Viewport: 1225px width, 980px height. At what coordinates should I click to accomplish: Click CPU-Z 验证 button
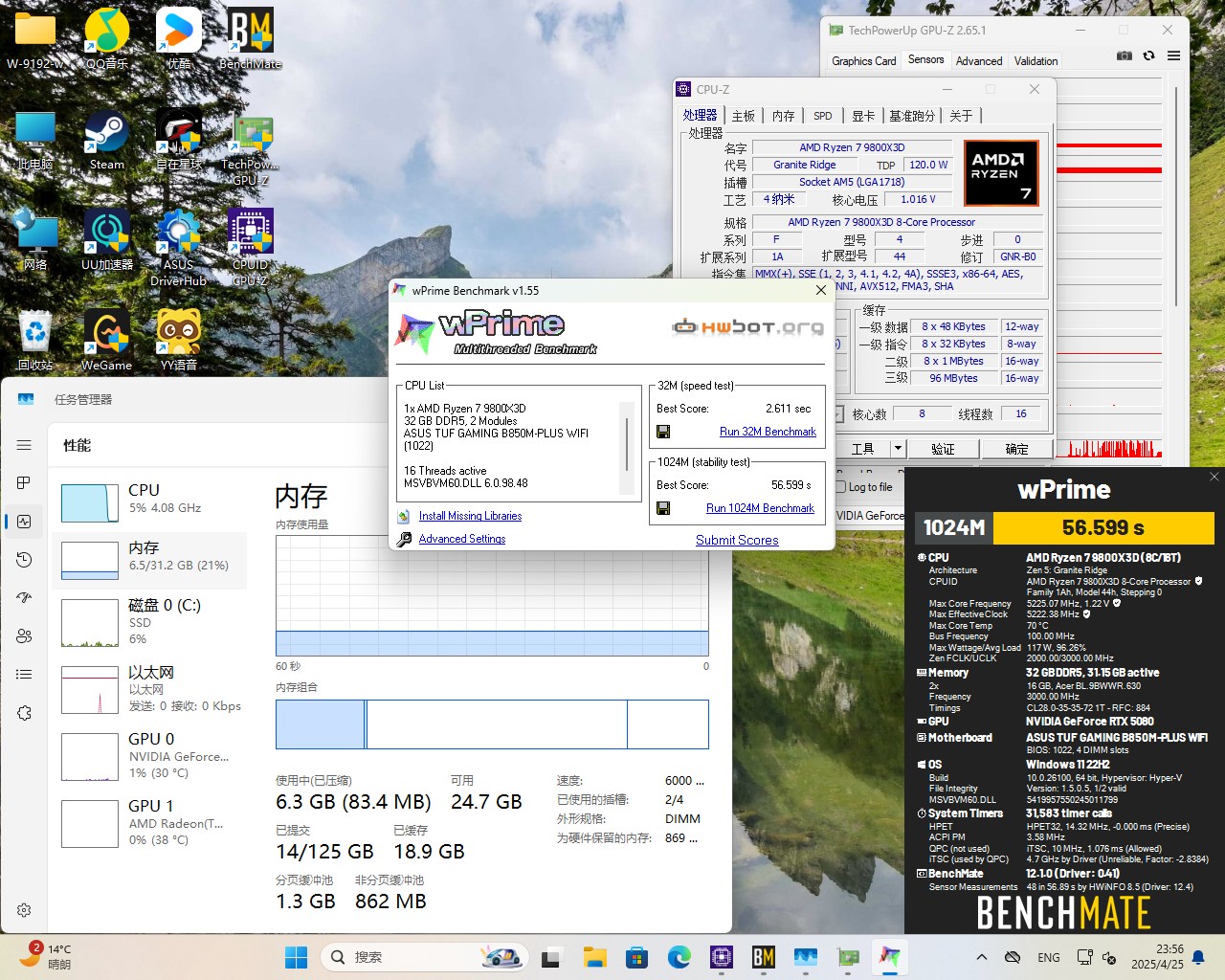coord(943,448)
